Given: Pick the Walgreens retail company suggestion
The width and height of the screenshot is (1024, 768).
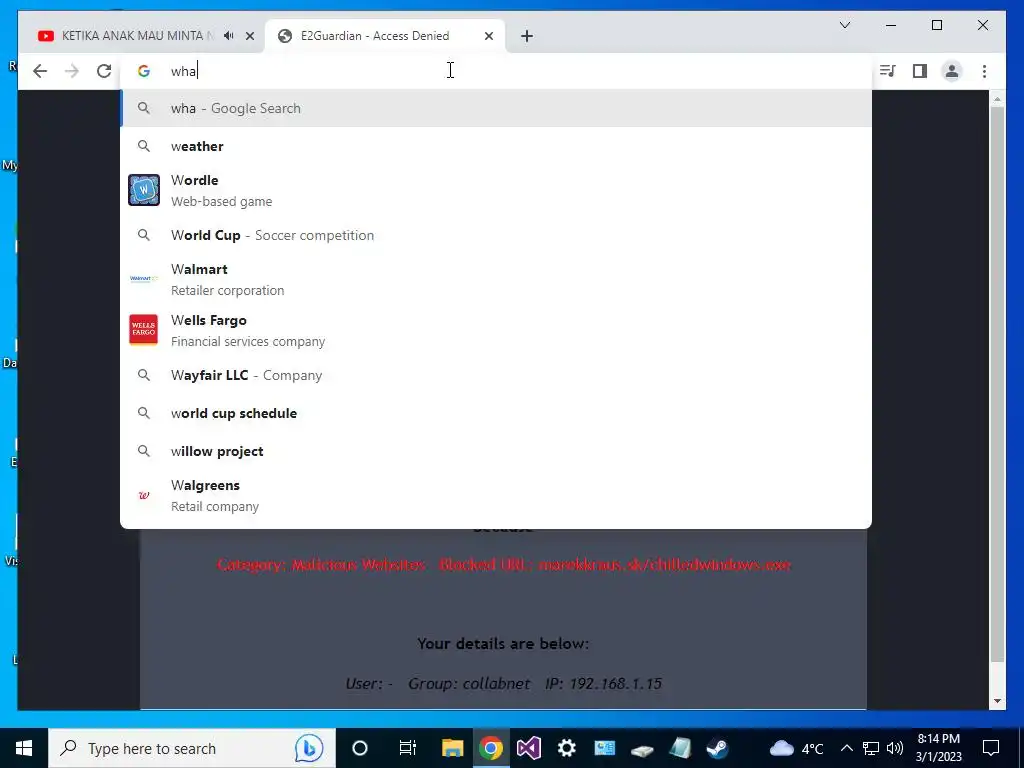Looking at the screenshot, I should tap(496, 496).
